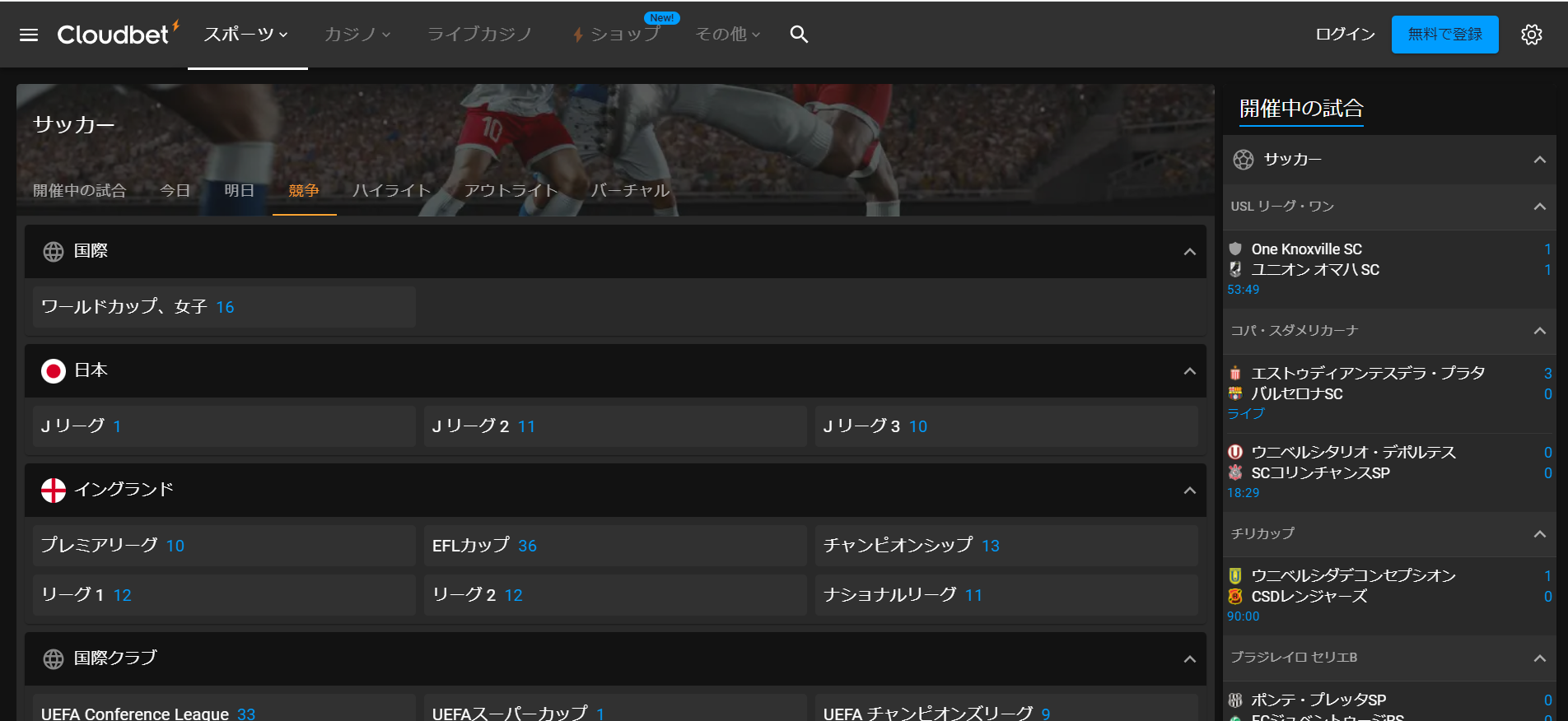Image resolution: width=1568 pixels, height=721 pixels.
Task: Click the 53:49 match time
Action: tap(1244, 290)
